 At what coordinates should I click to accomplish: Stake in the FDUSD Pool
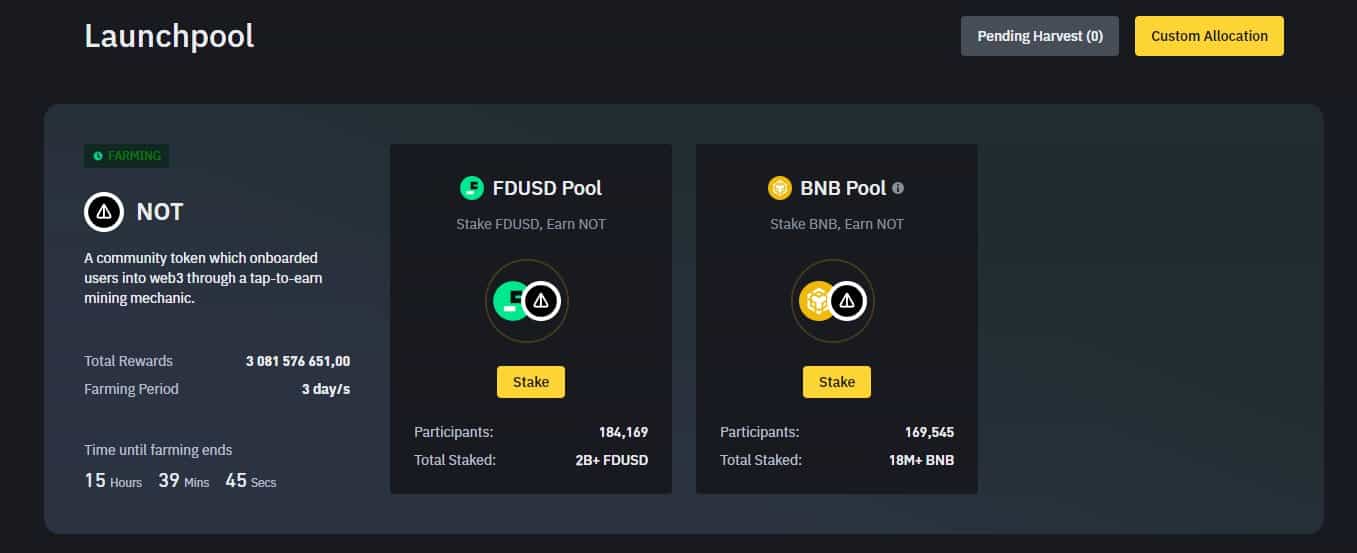531,382
